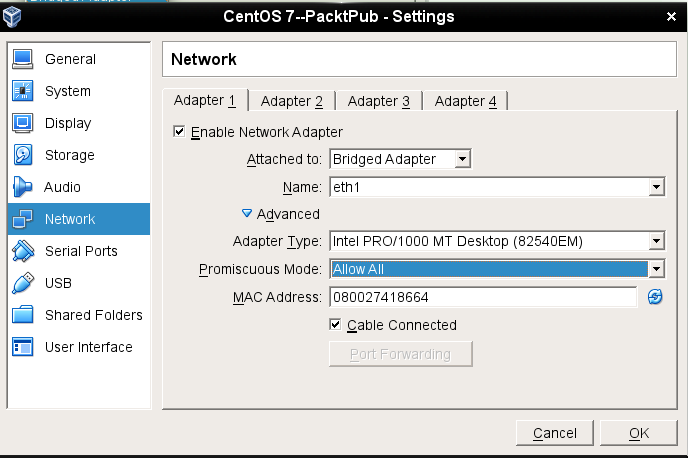Open the Display monitor icon
The image size is (688, 458).
(23, 123)
